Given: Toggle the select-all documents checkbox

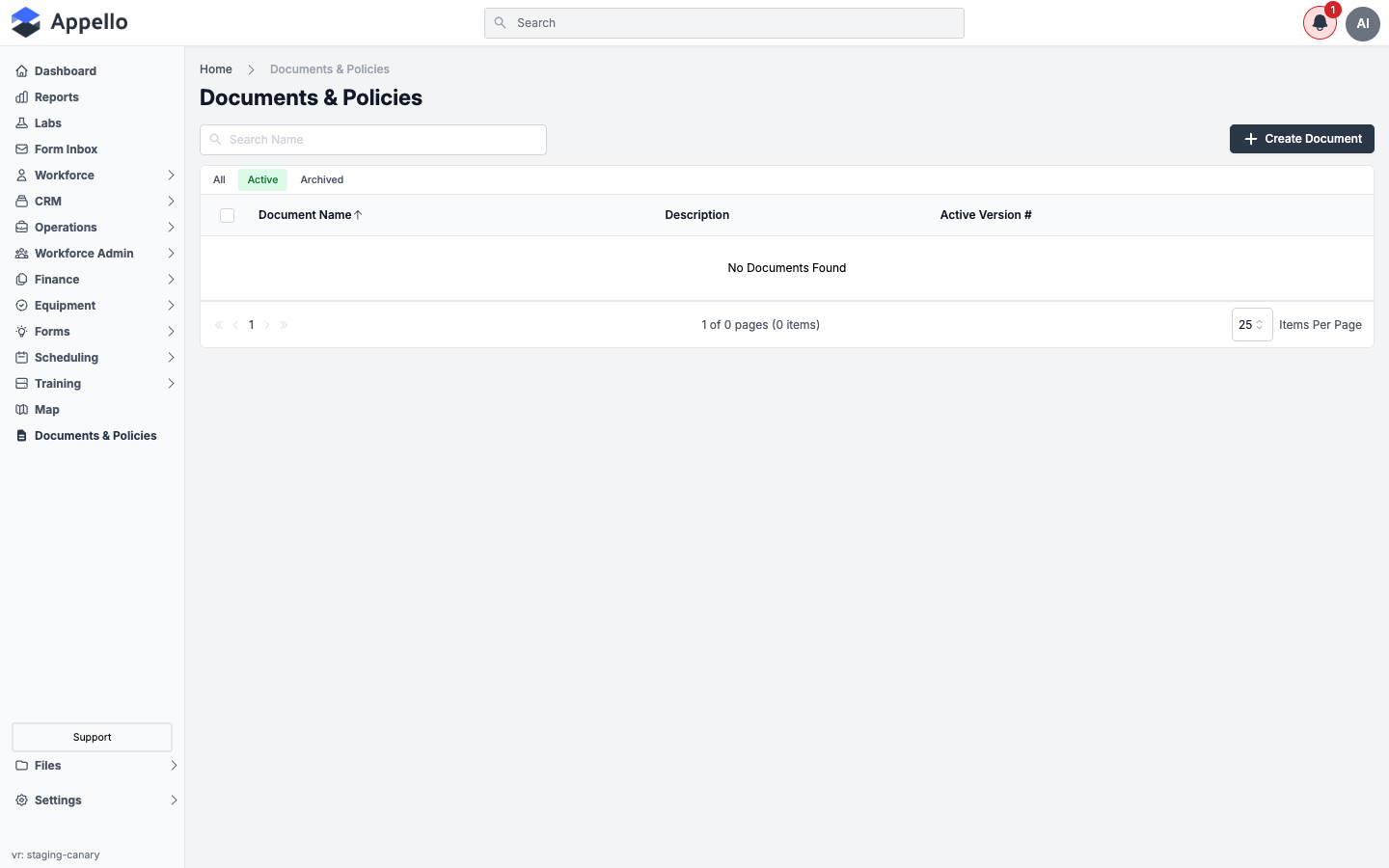Looking at the screenshot, I should (x=228, y=216).
